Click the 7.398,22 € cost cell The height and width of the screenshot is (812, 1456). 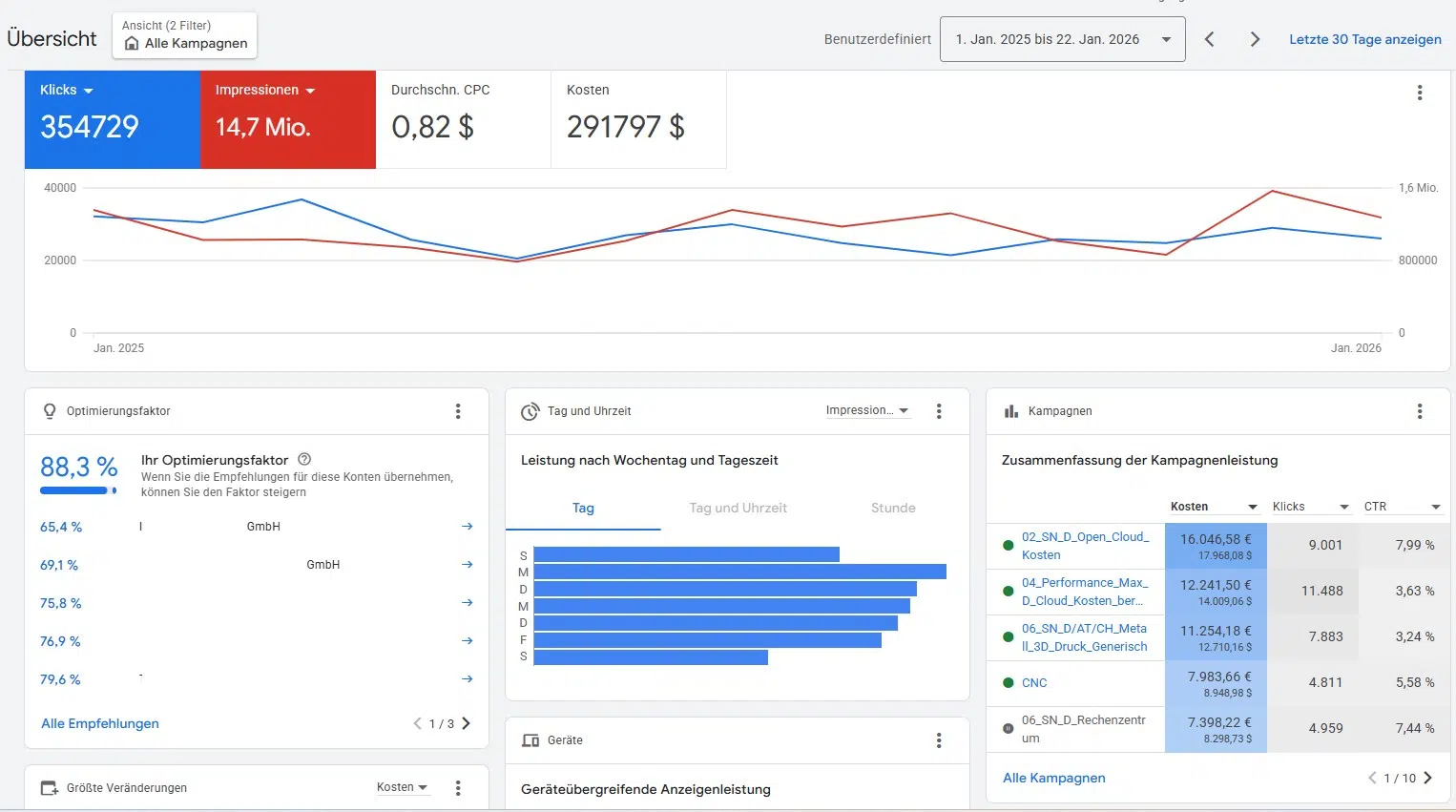pos(1216,729)
